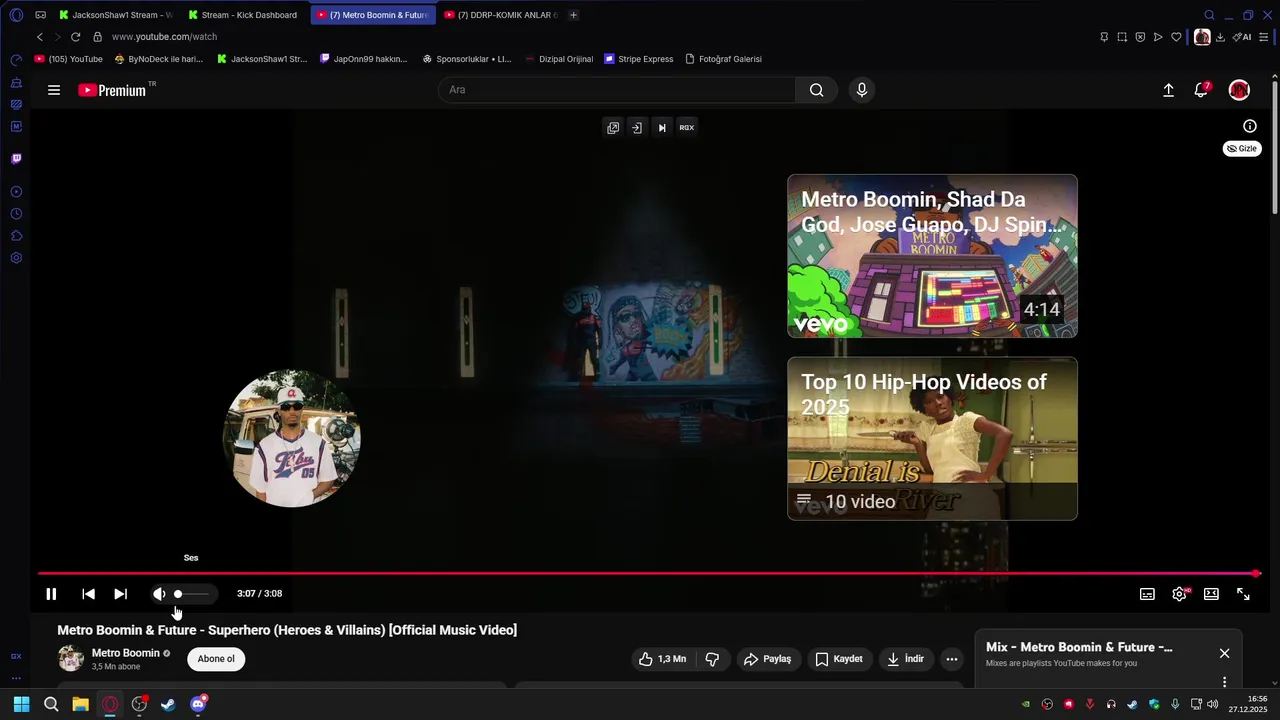Viewport: 1280px width, 720px height.
Task: Pause the video with the pause button
Action: (51, 594)
